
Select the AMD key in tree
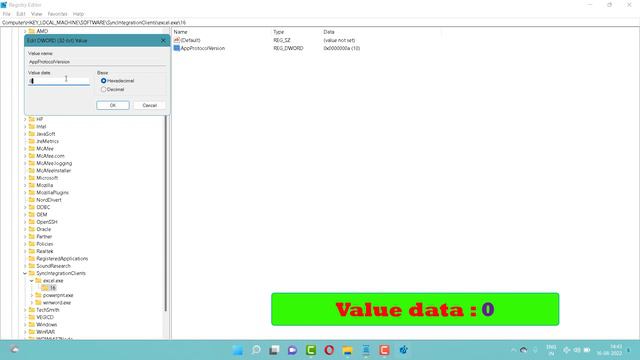pos(42,31)
